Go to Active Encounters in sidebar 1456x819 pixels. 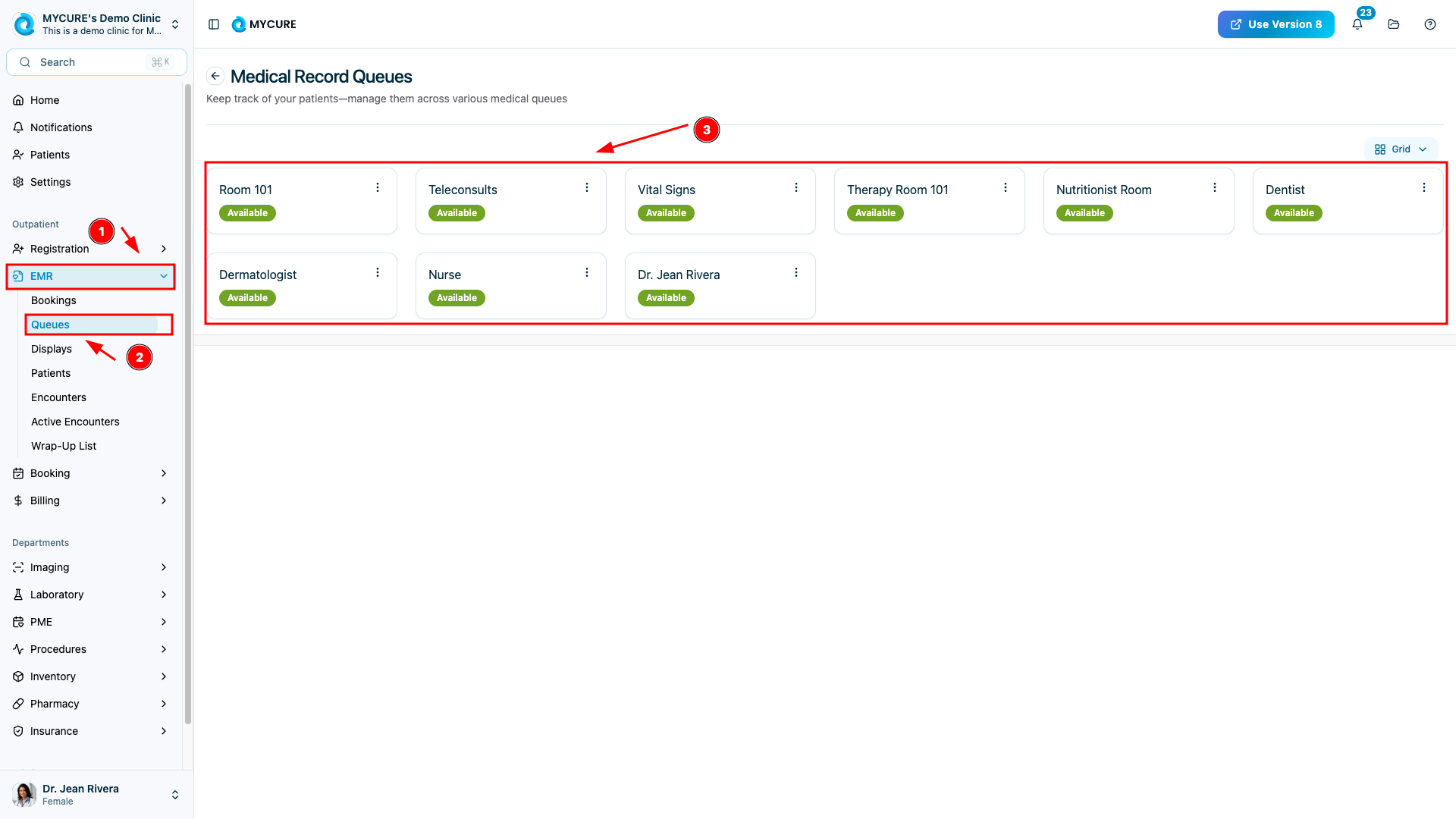pos(75,422)
